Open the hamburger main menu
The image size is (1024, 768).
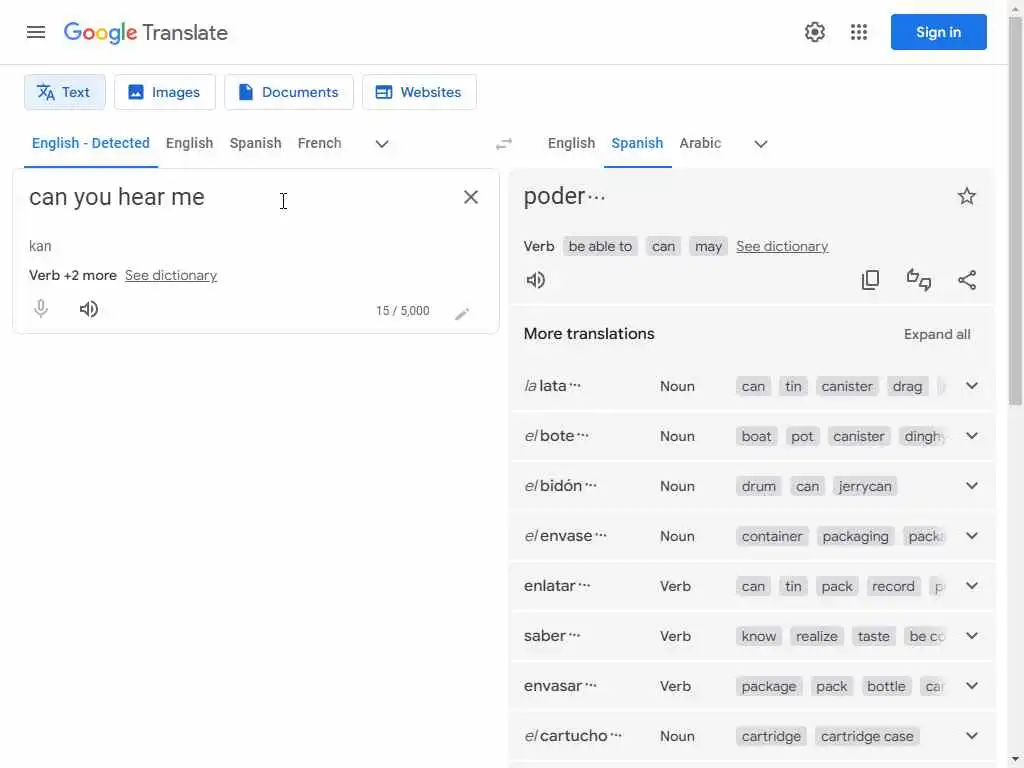coord(36,32)
